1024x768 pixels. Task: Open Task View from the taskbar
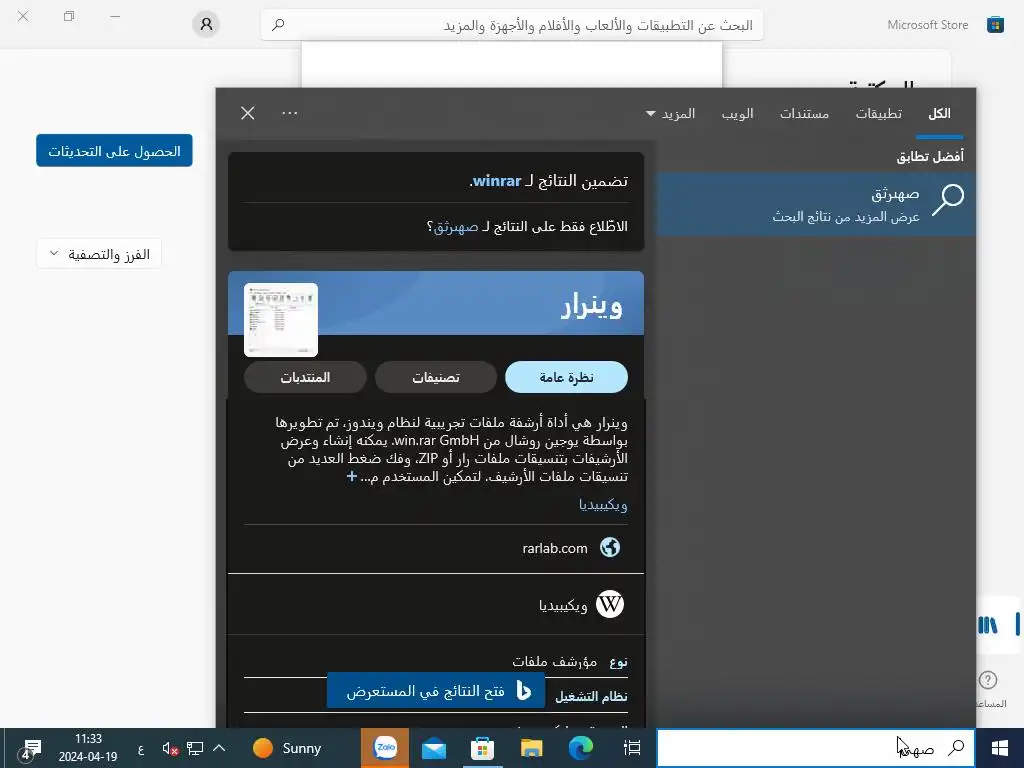coord(632,748)
